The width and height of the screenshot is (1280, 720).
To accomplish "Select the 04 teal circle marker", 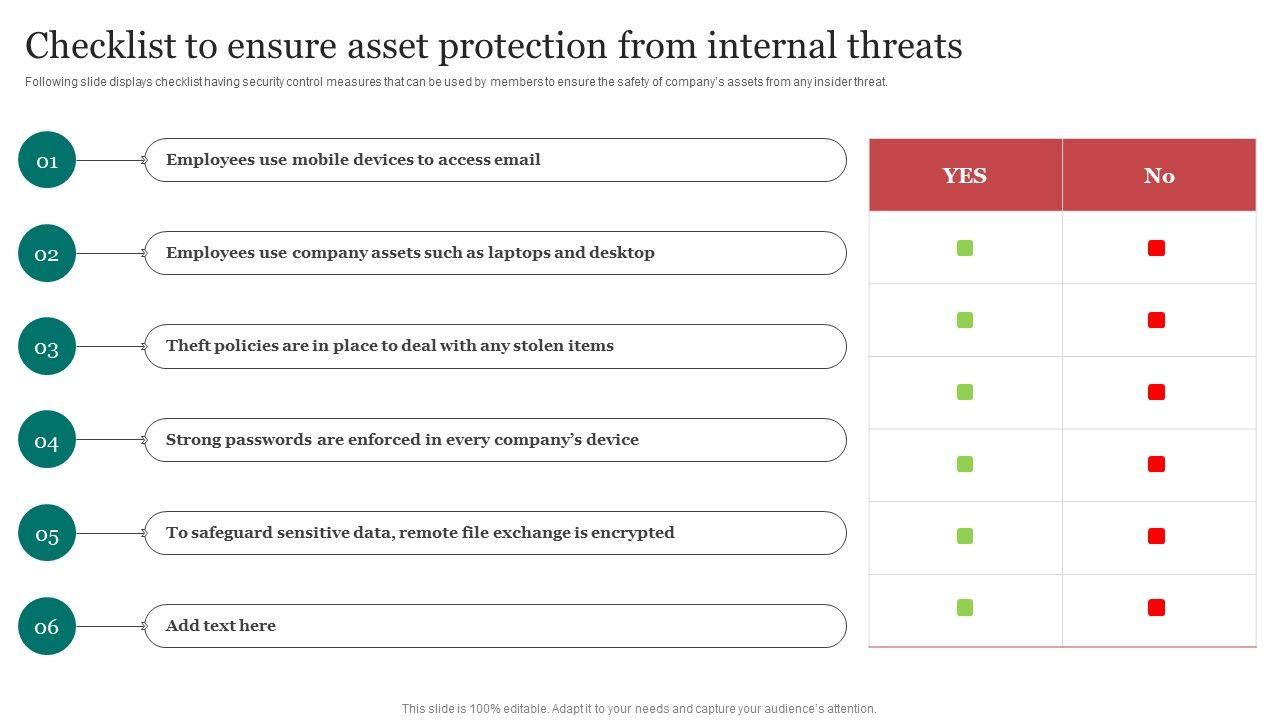I will point(47,440).
